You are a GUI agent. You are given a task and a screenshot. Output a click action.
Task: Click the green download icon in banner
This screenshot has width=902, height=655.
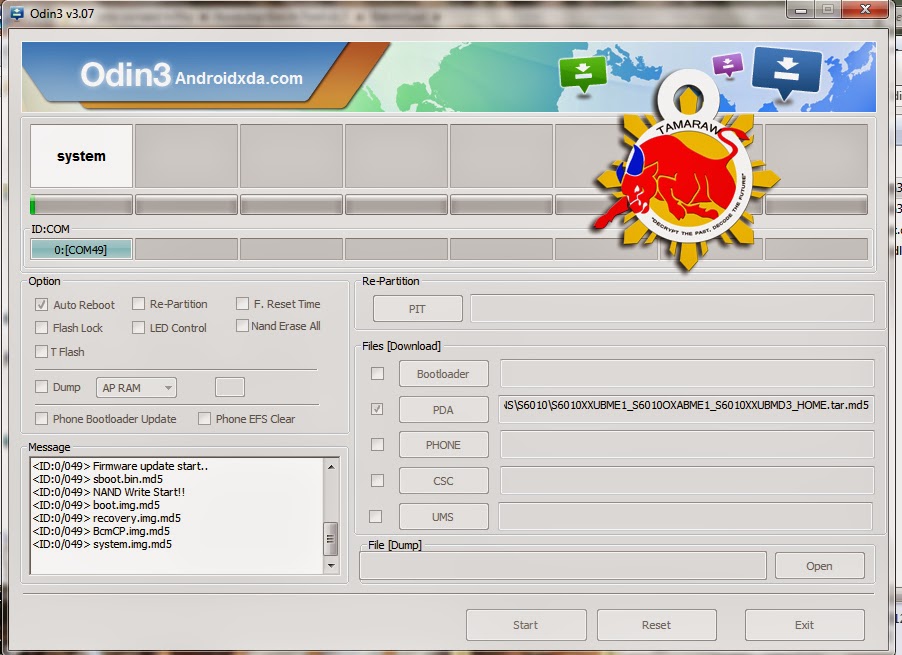pos(583,74)
